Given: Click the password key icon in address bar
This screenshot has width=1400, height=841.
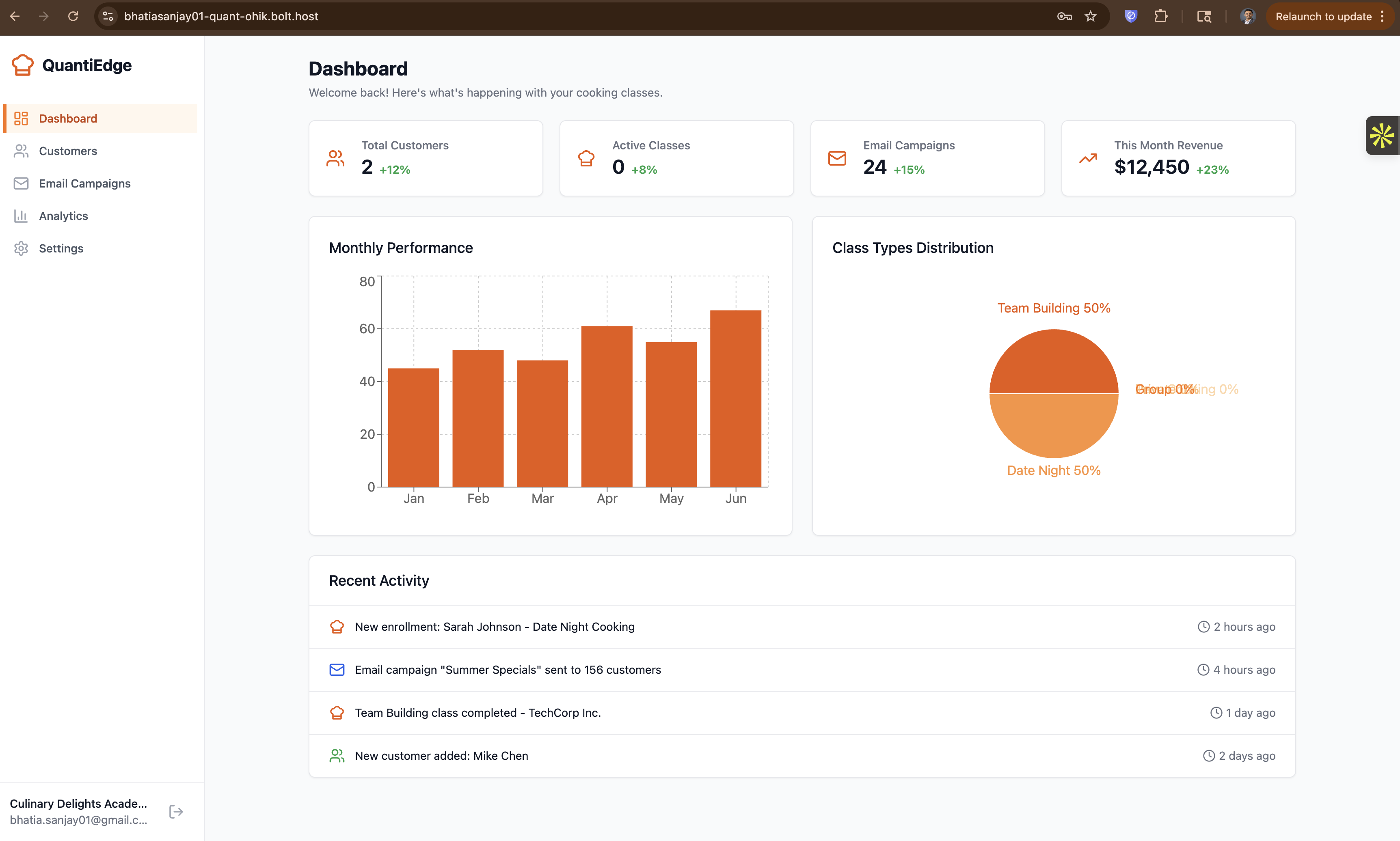Looking at the screenshot, I should coord(1064,16).
